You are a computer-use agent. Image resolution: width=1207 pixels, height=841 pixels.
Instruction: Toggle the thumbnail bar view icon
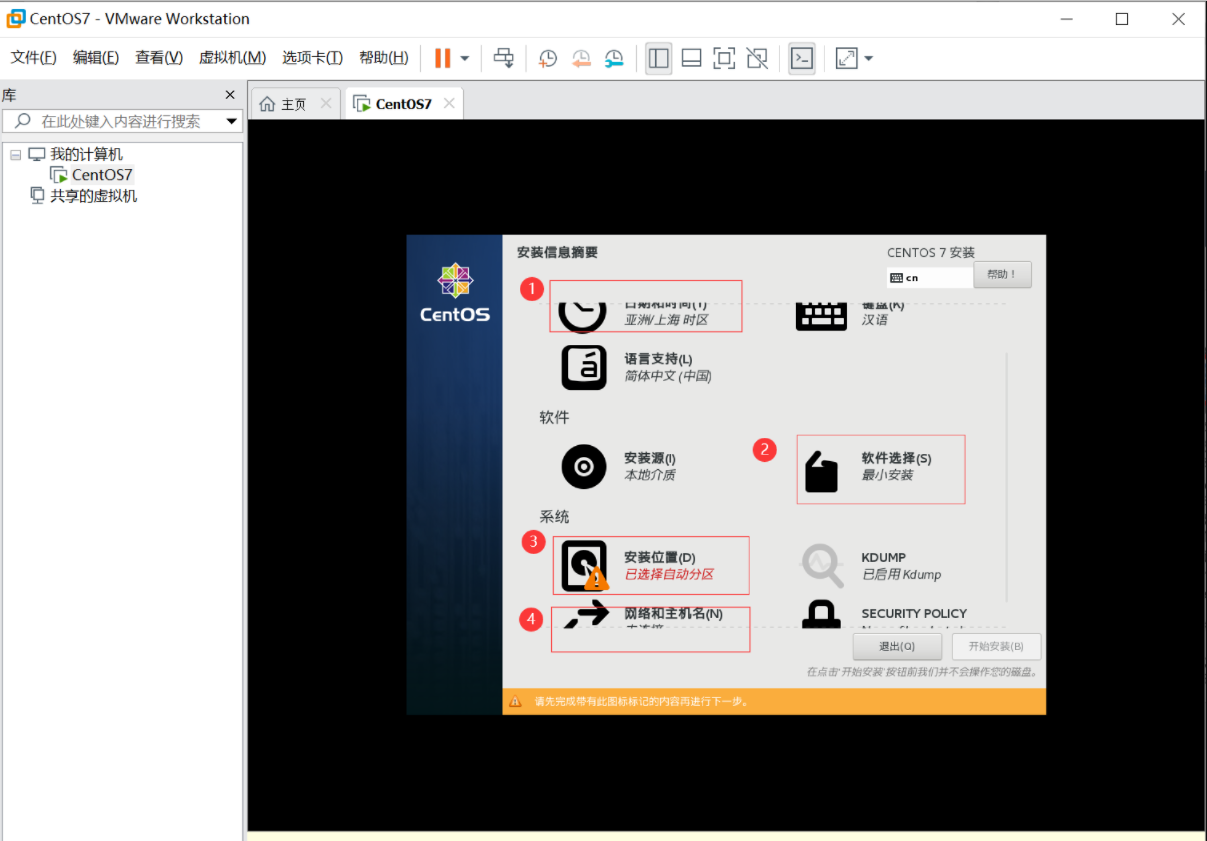click(x=691, y=58)
